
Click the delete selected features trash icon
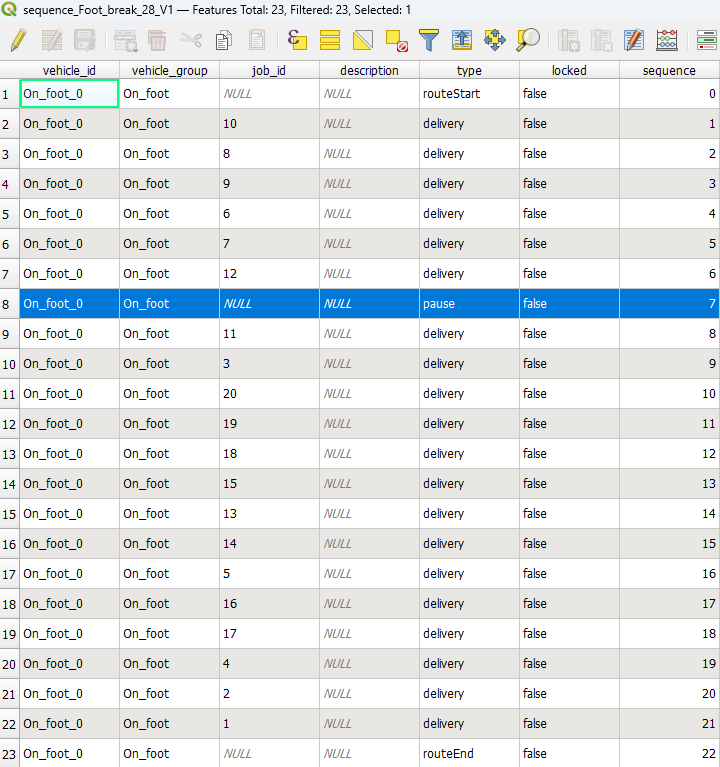click(158, 40)
